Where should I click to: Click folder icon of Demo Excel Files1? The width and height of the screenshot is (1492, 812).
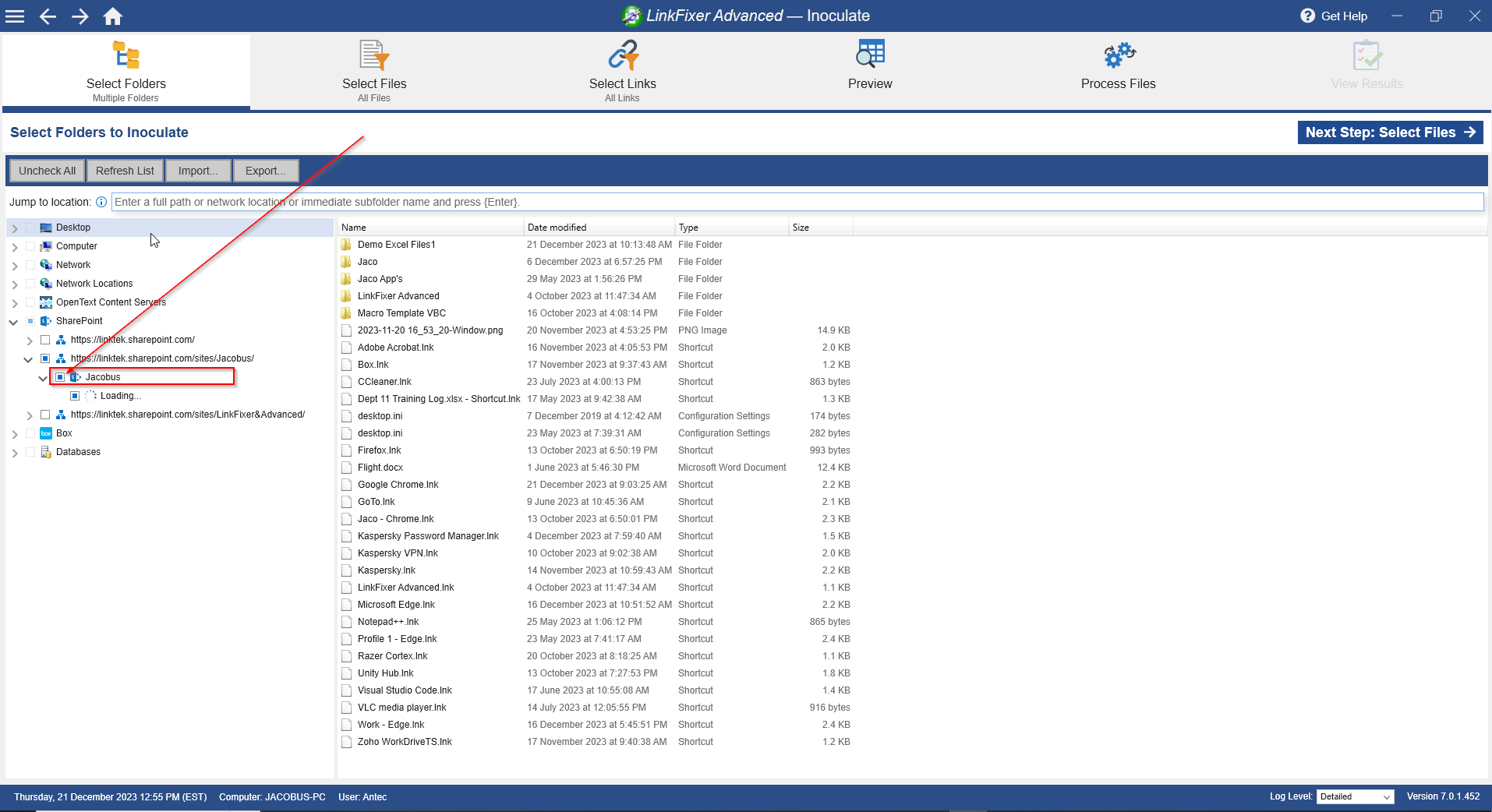click(346, 245)
